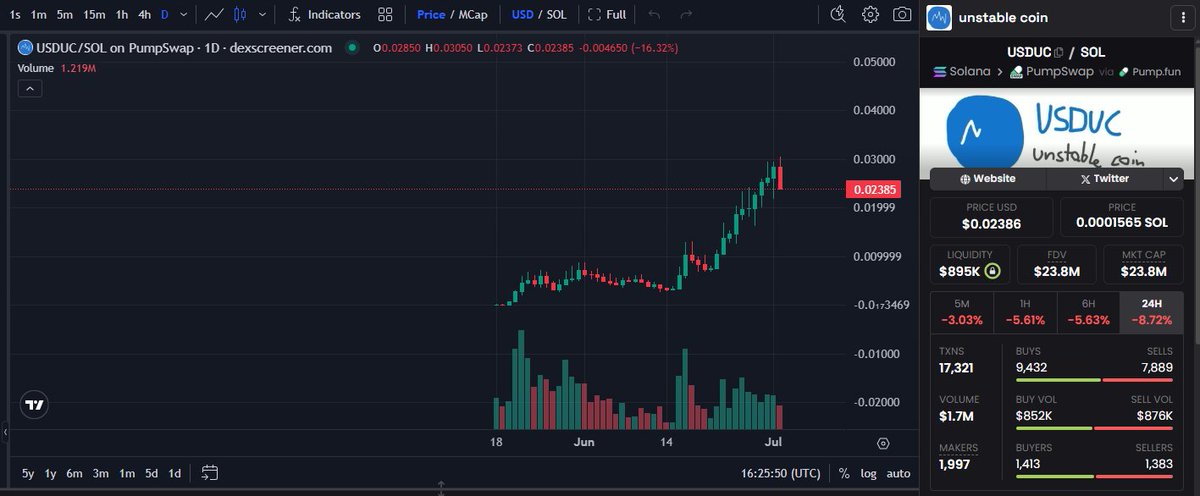Click the buys versus sells ratio bar

tap(1094, 380)
